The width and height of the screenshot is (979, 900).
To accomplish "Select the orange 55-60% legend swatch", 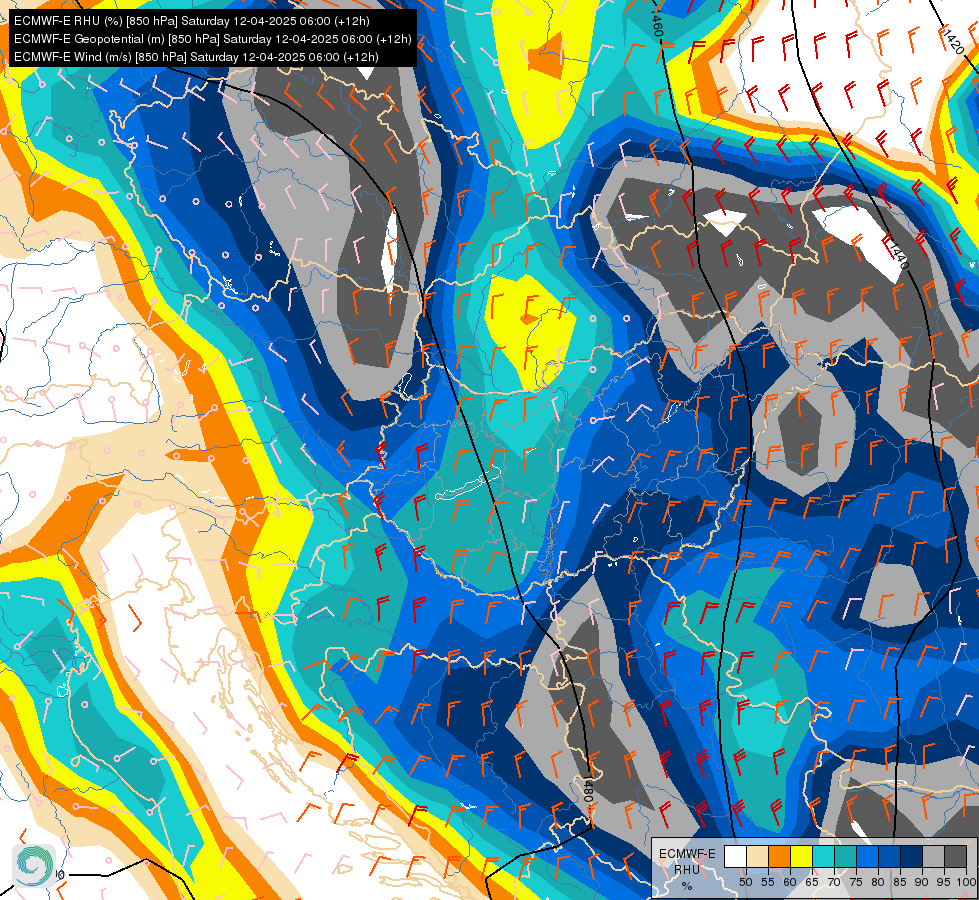I will pyautogui.click(x=780, y=856).
